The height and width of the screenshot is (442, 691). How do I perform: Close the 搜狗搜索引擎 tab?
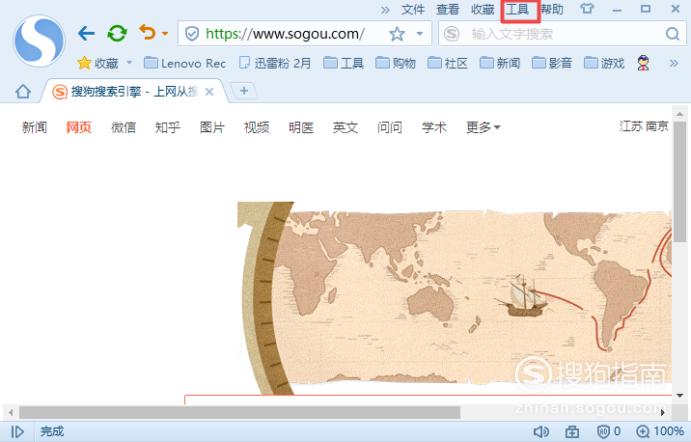pyautogui.click(x=210, y=92)
